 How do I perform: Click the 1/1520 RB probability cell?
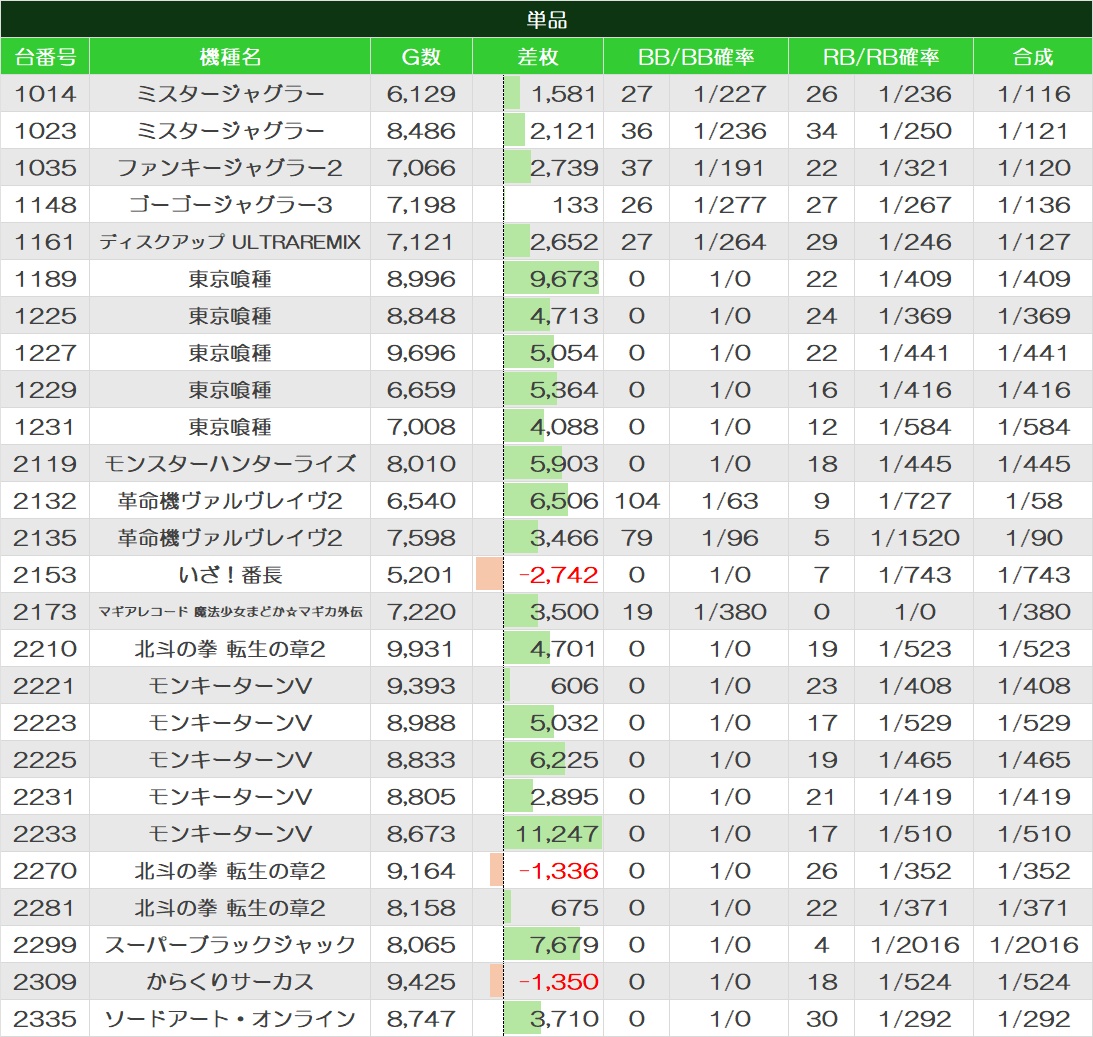(915, 537)
